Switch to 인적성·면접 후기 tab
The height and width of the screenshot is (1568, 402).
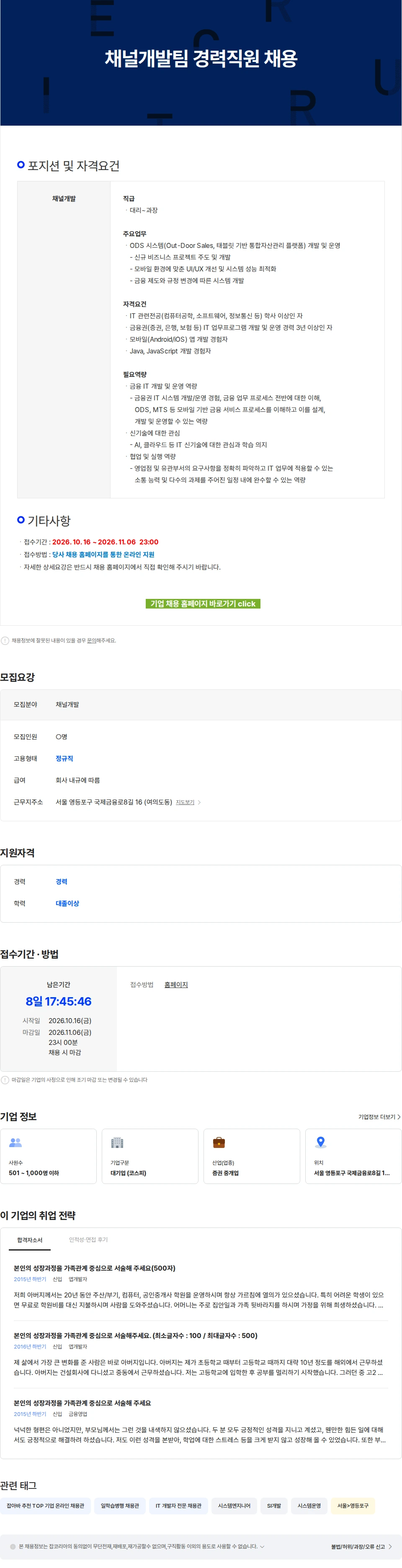pyautogui.click(x=88, y=1239)
